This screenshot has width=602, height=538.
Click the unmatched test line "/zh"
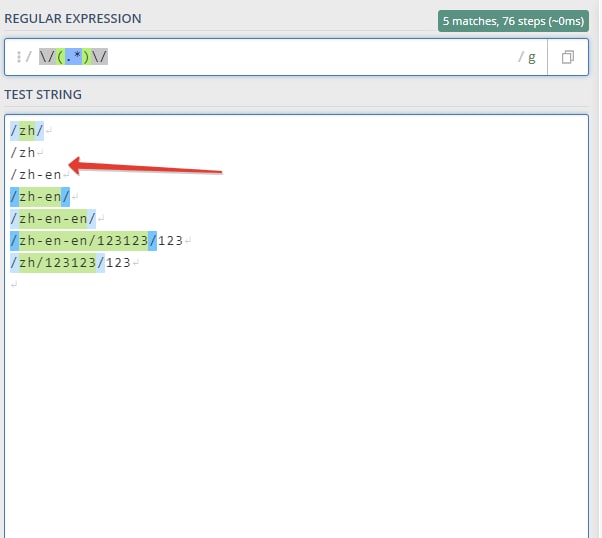click(x=23, y=152)
